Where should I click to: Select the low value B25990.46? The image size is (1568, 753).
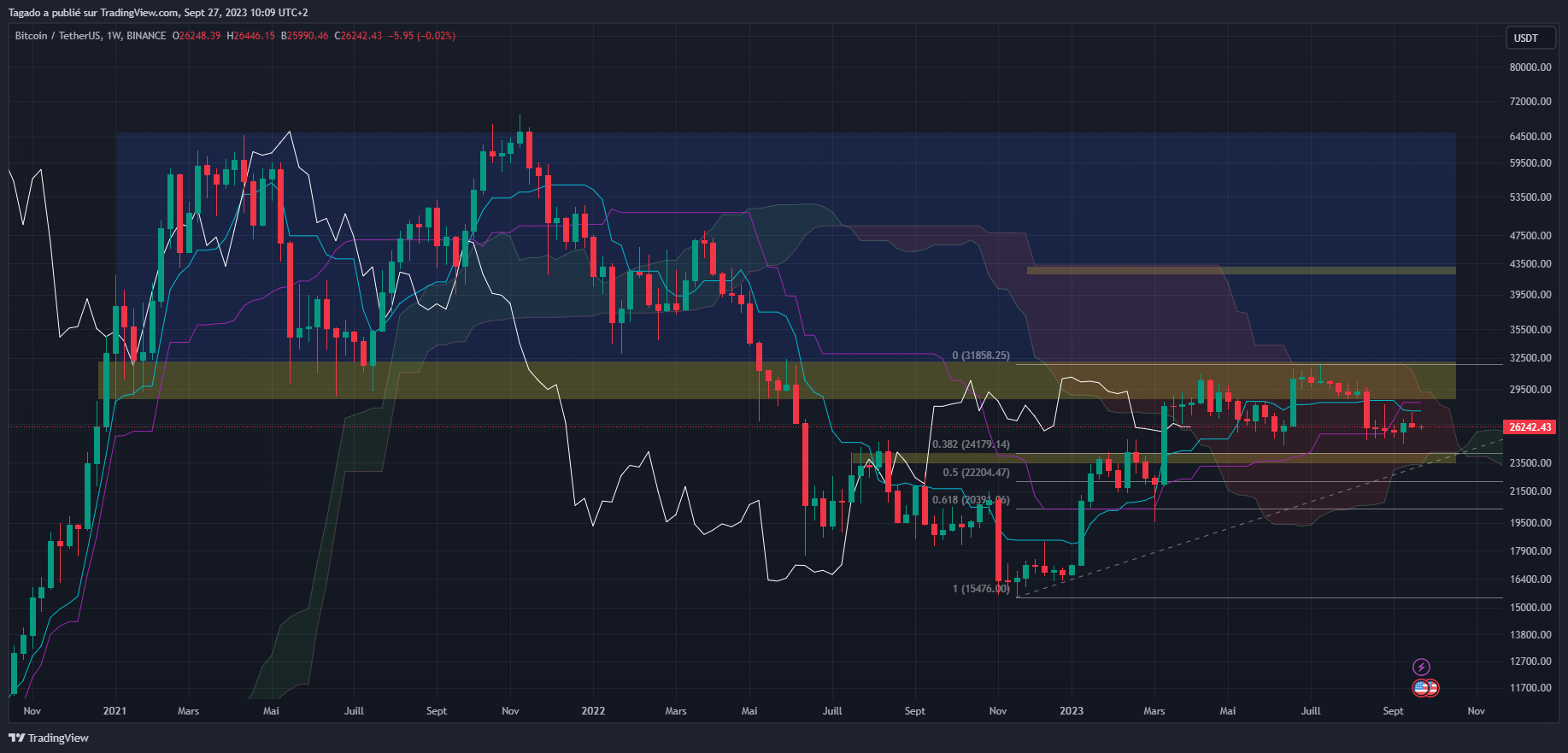point(305,36)
